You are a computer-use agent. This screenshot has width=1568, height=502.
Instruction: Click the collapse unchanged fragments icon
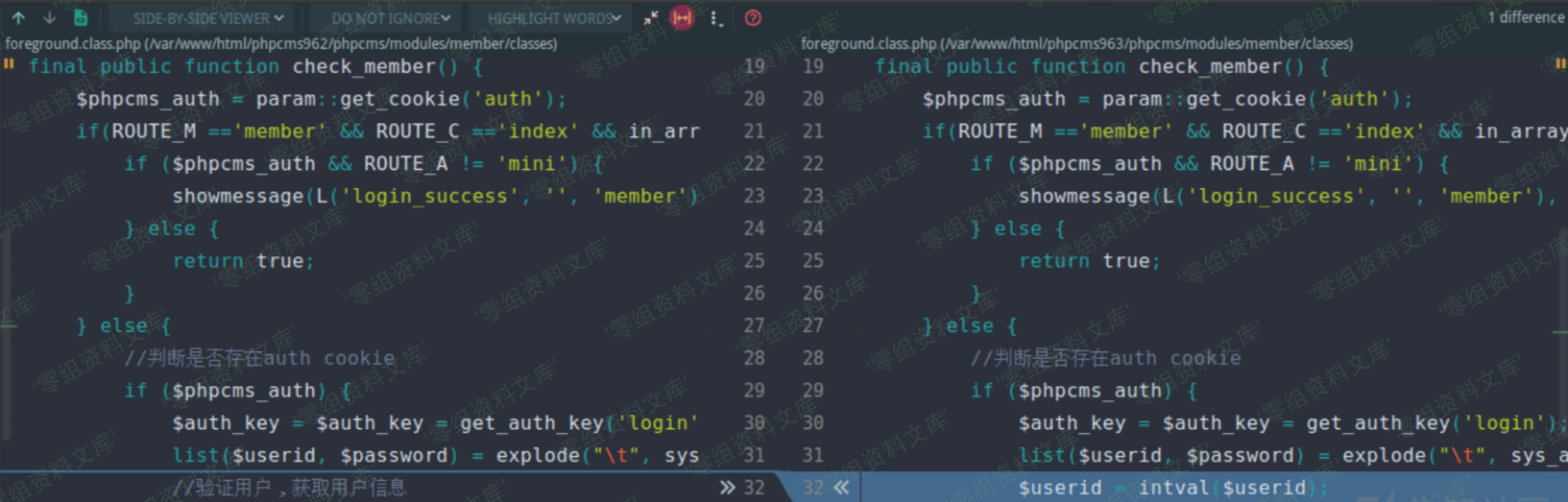651,17
